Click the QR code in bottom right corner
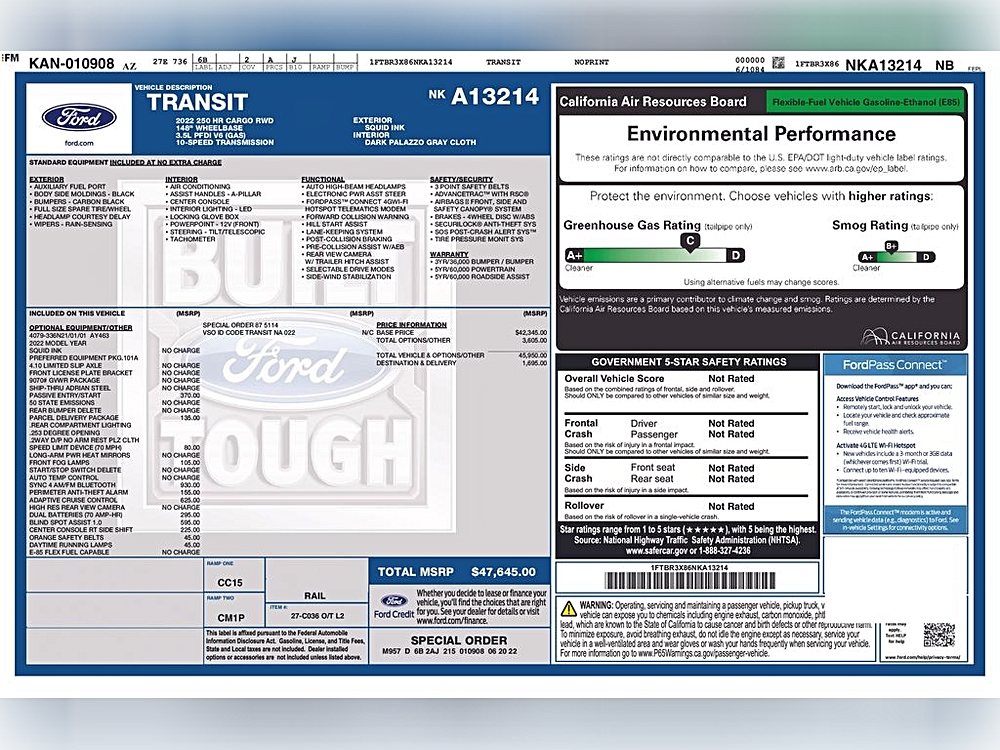Viewport: 1000px width, 750px height. (x=938, y=635)
